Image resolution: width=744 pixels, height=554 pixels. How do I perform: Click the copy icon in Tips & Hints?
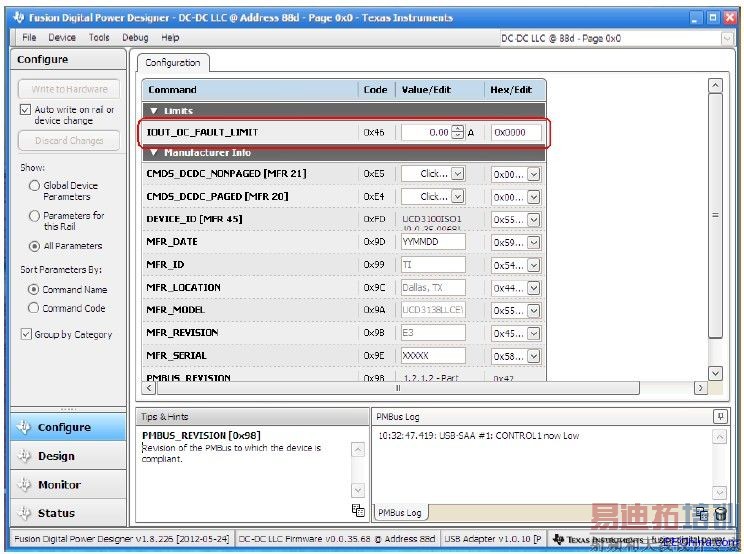(358, 510)
